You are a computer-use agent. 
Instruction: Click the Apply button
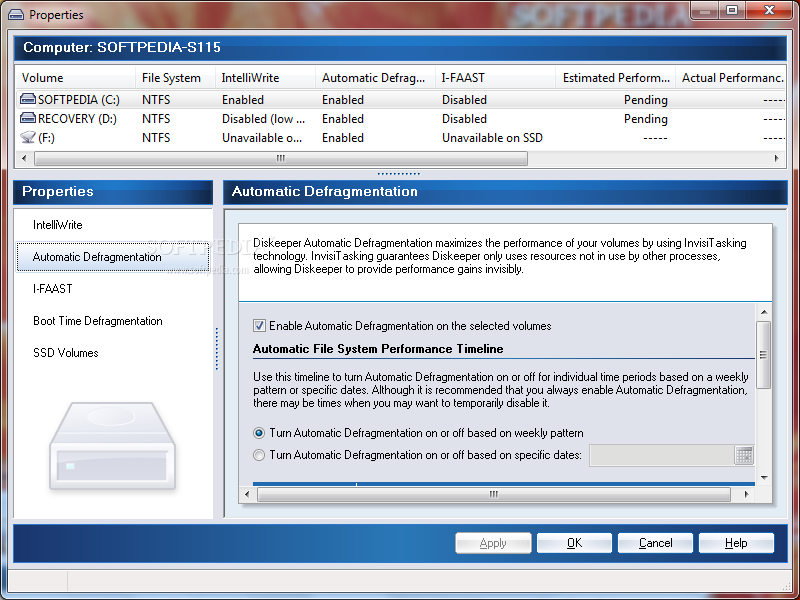pos(493,543)
